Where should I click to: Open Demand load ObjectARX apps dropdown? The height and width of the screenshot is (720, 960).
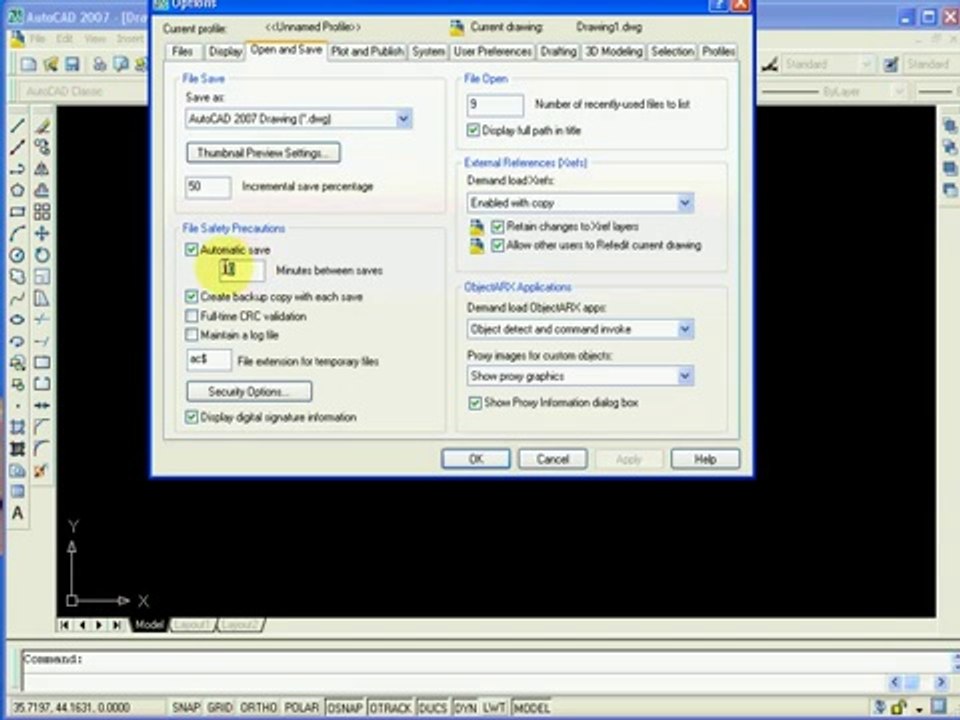point(580,329)
